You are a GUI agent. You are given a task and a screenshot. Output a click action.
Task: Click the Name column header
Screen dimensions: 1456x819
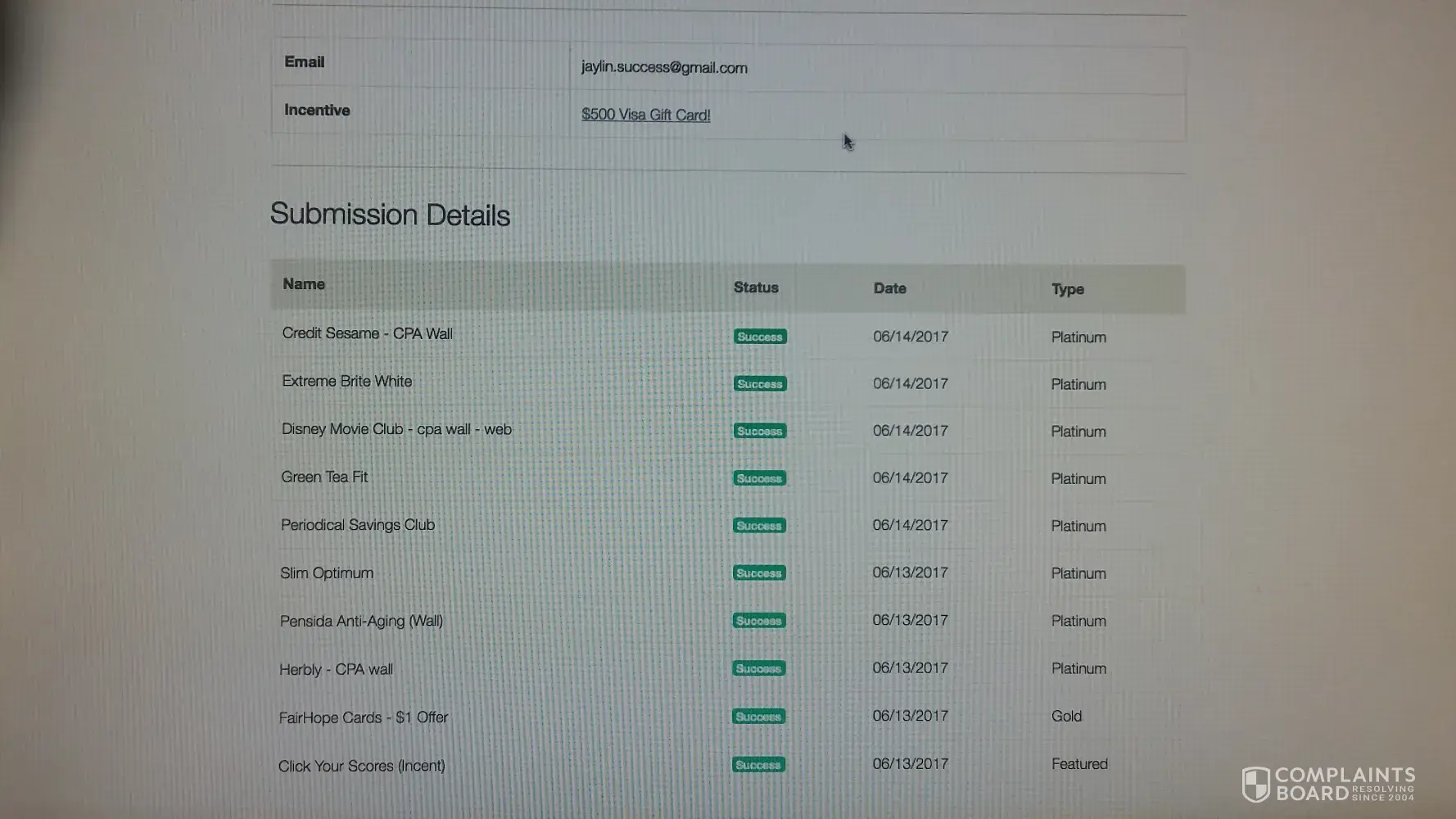tap(304, 284)
